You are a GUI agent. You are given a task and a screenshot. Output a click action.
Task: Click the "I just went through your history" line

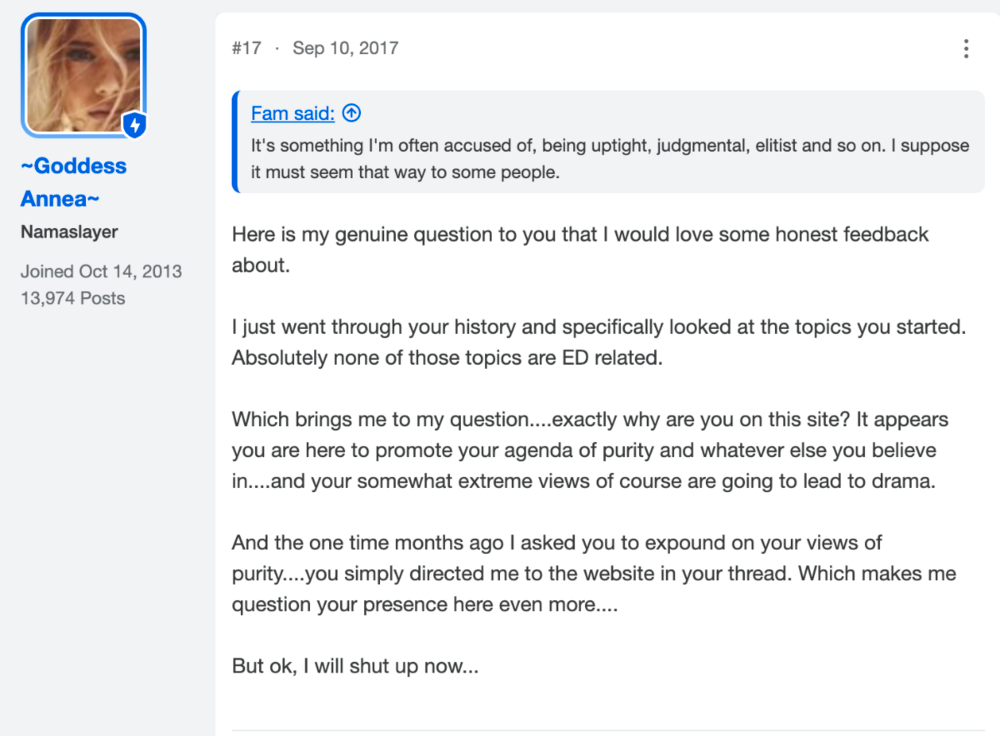pyautogui.click(x=599, y=327)
